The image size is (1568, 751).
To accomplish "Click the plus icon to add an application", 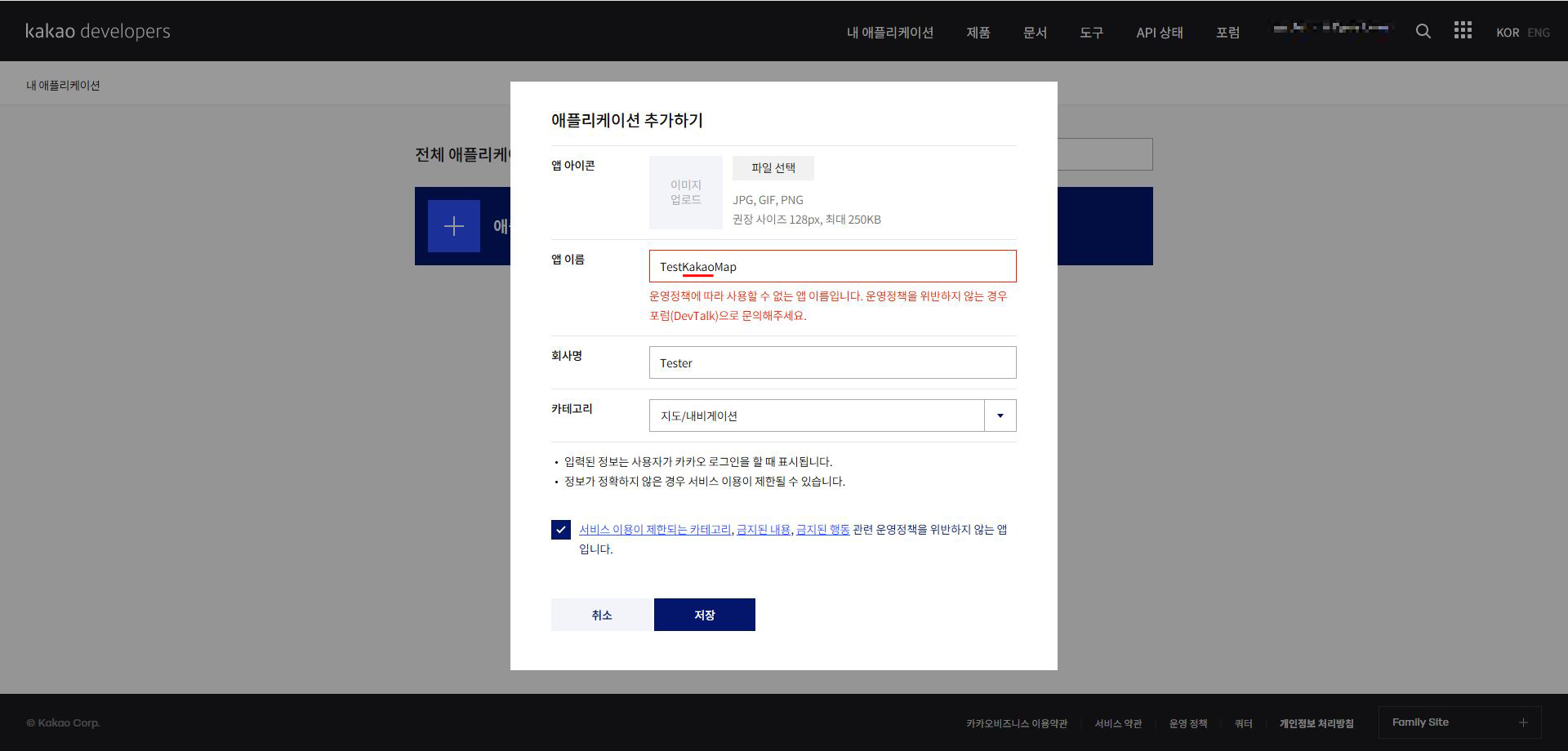I will tap(454, 226).
